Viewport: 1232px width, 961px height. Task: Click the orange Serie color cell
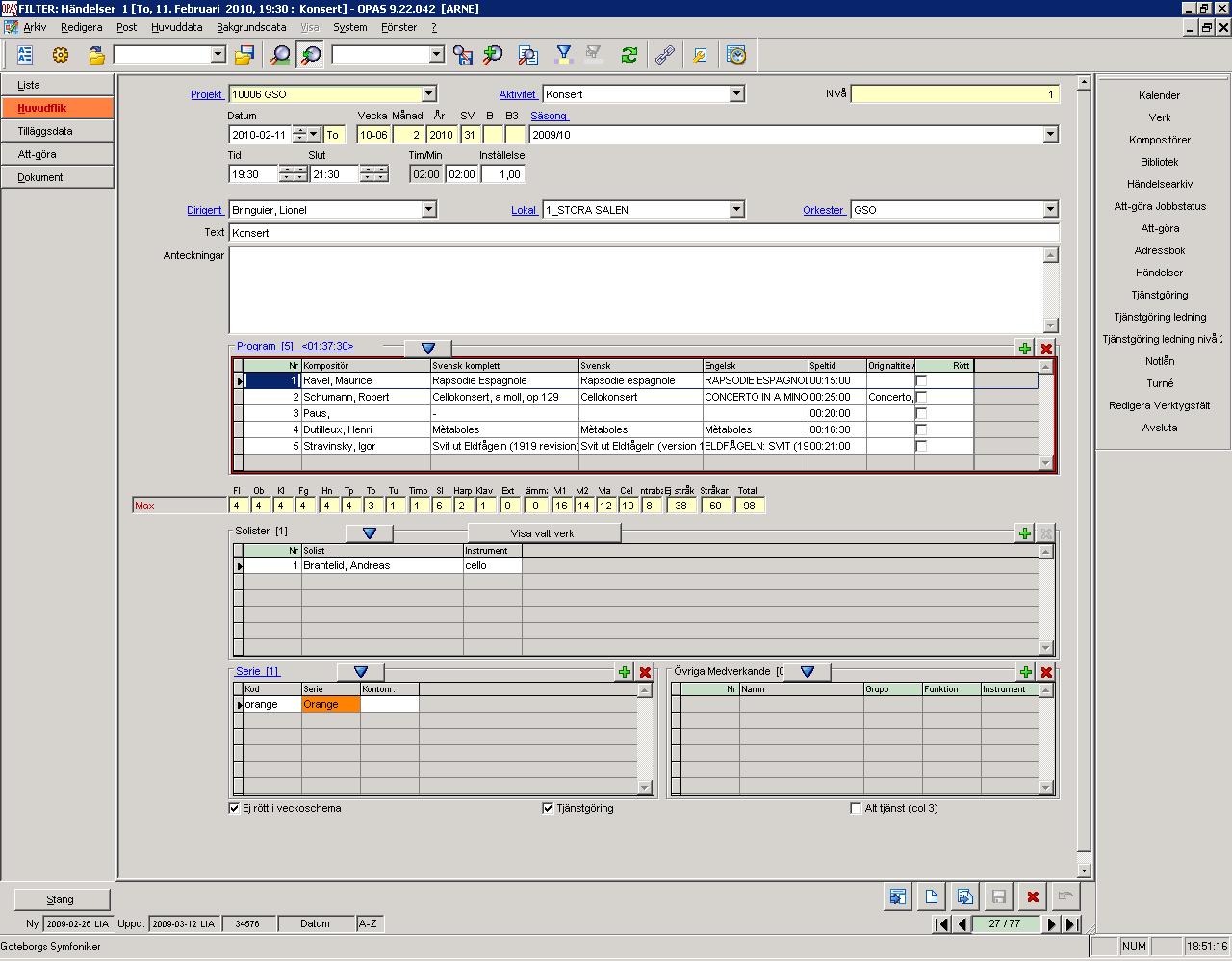point(331,705)
